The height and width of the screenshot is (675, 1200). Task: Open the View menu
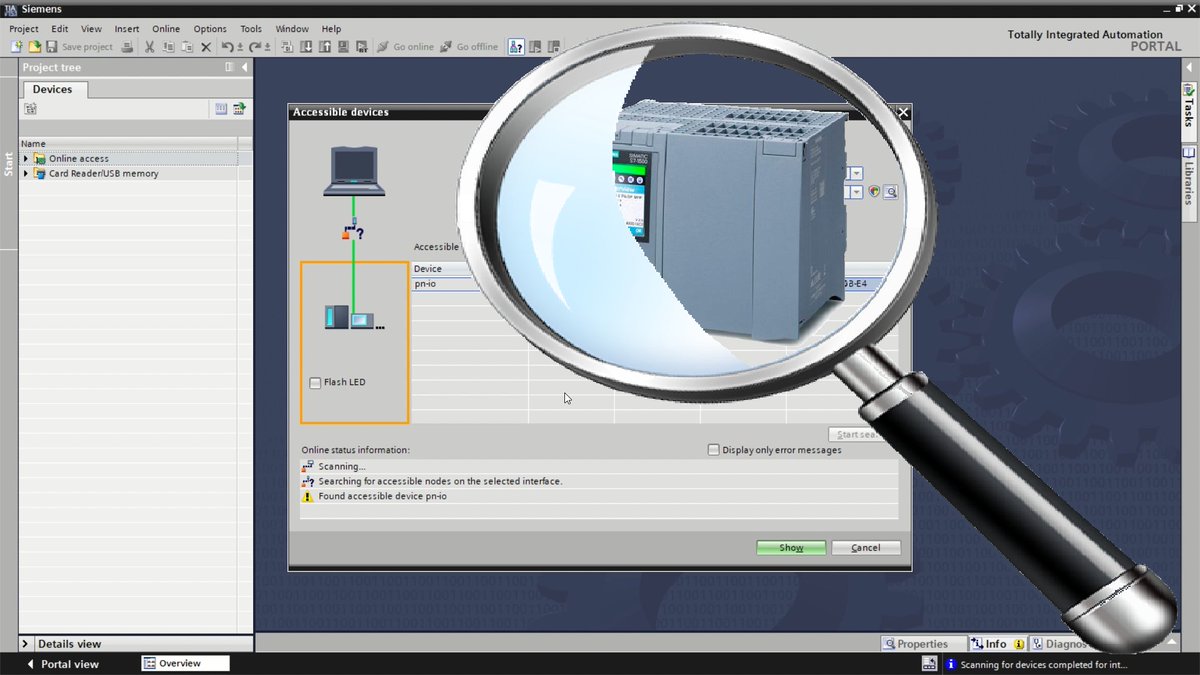pos(91,29)
